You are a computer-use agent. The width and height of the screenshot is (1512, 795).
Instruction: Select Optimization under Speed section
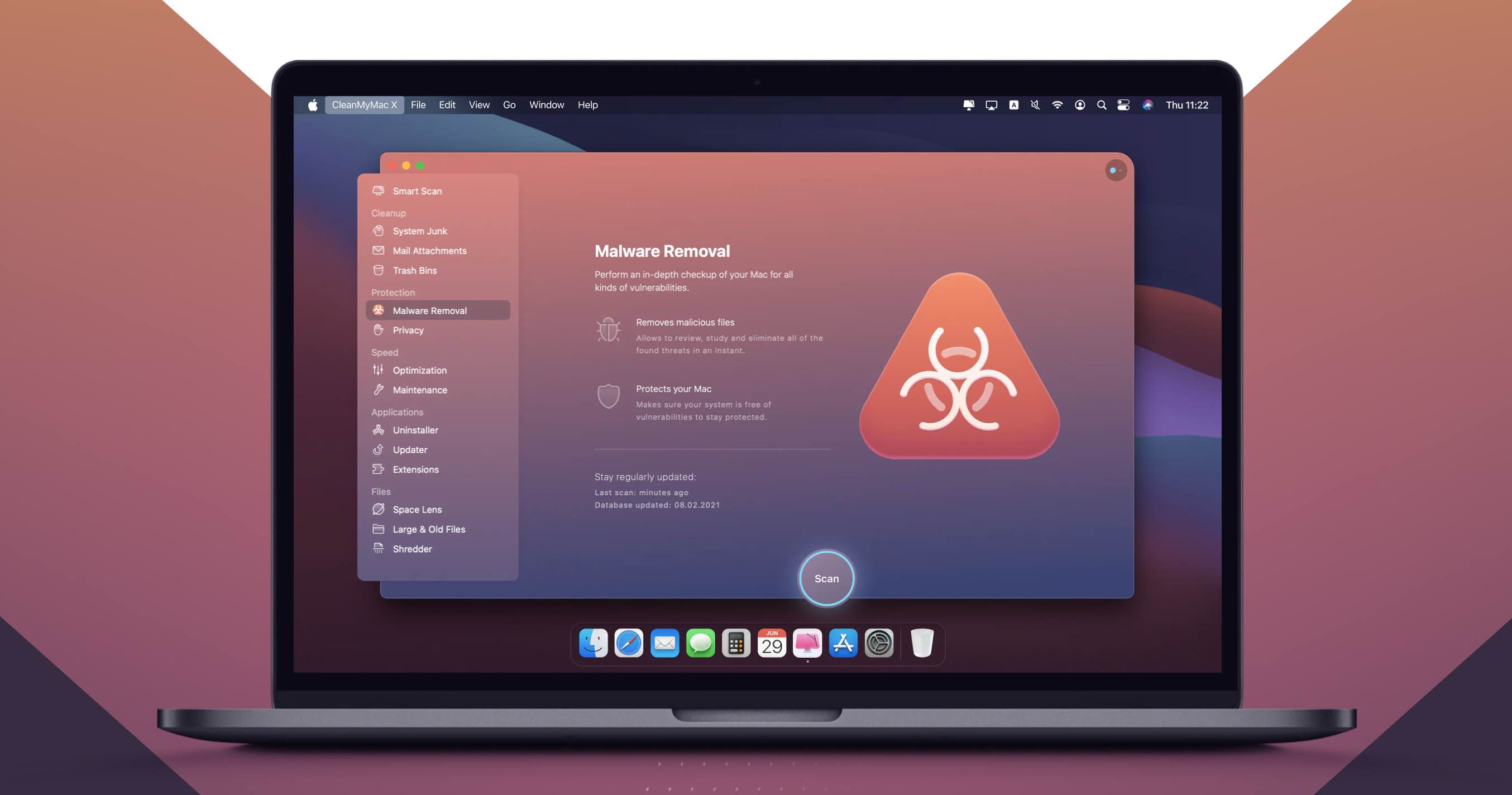pyautogui.click(x=419, y=370)
